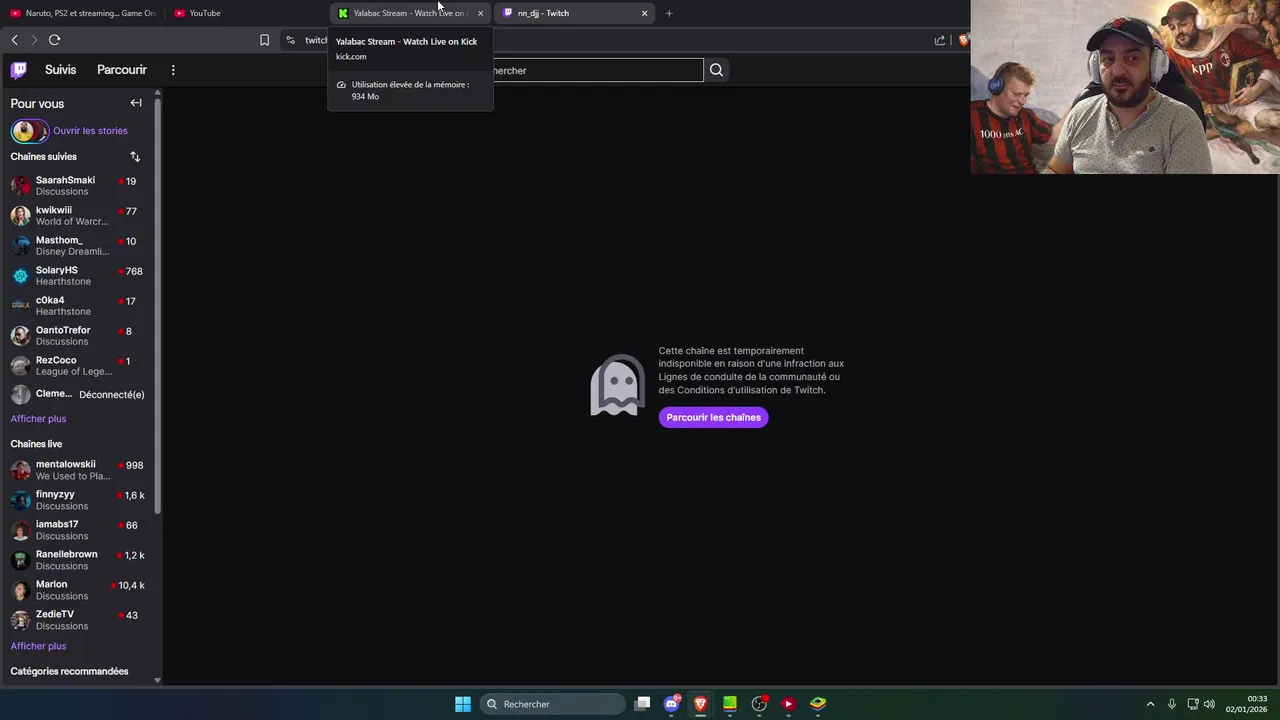
Task: Open the stories avatar ring
Action: (29, 131)
